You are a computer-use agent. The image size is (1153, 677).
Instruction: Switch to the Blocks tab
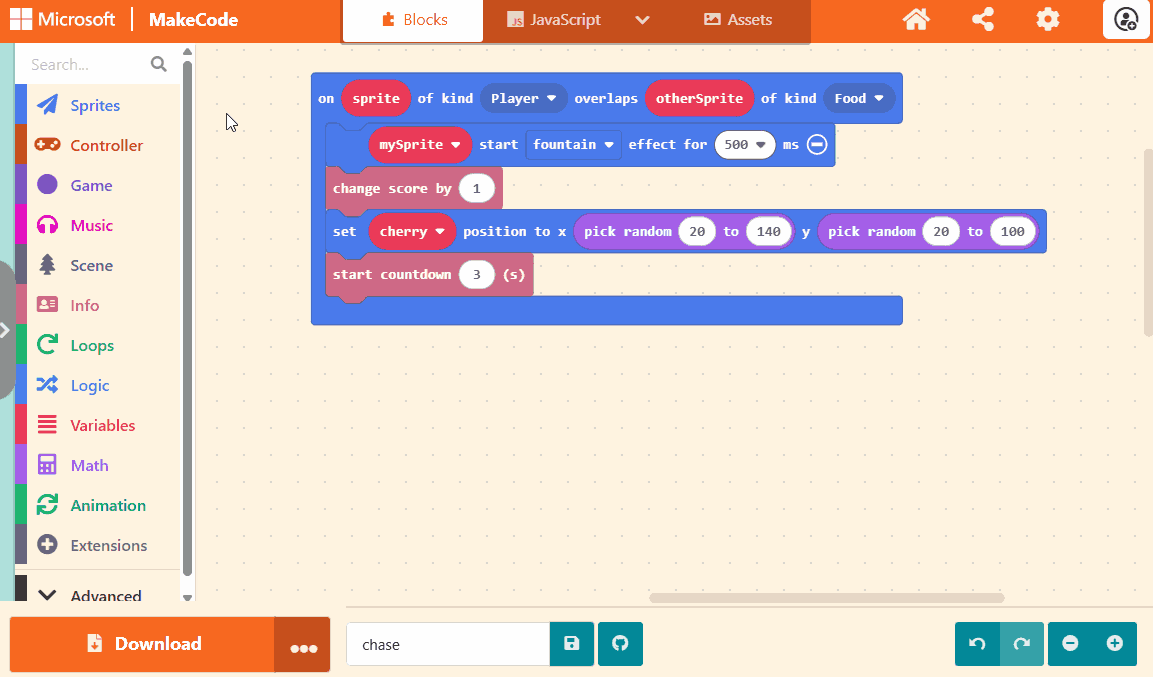coord(413,20)
